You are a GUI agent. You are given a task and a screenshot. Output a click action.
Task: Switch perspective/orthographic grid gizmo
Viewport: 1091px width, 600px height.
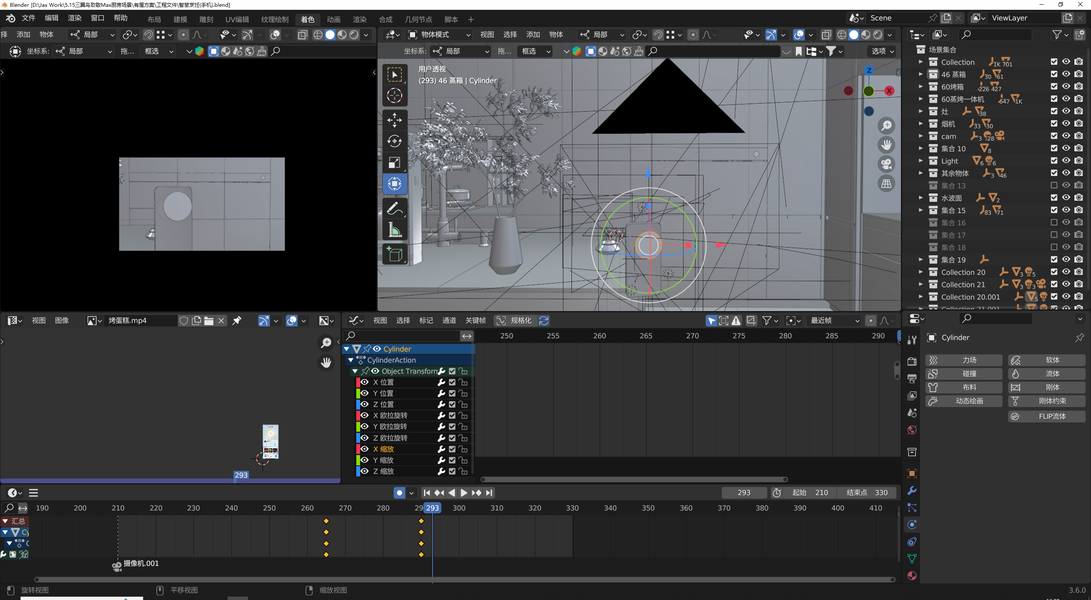[x=886, y=184]
